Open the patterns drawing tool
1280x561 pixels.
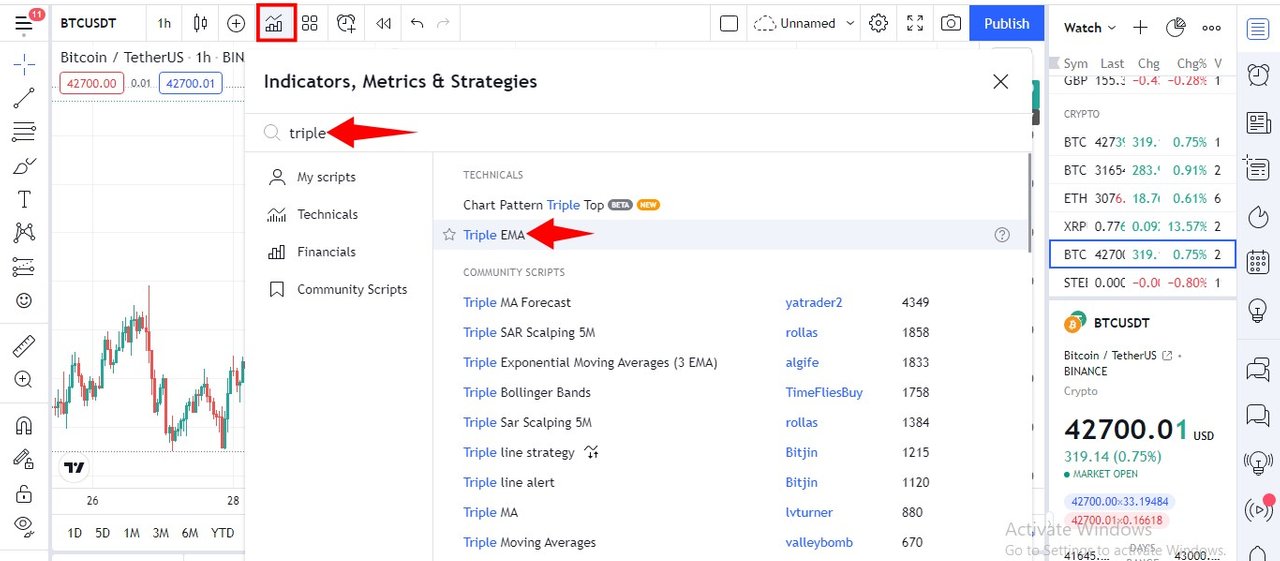coord(24,233)
